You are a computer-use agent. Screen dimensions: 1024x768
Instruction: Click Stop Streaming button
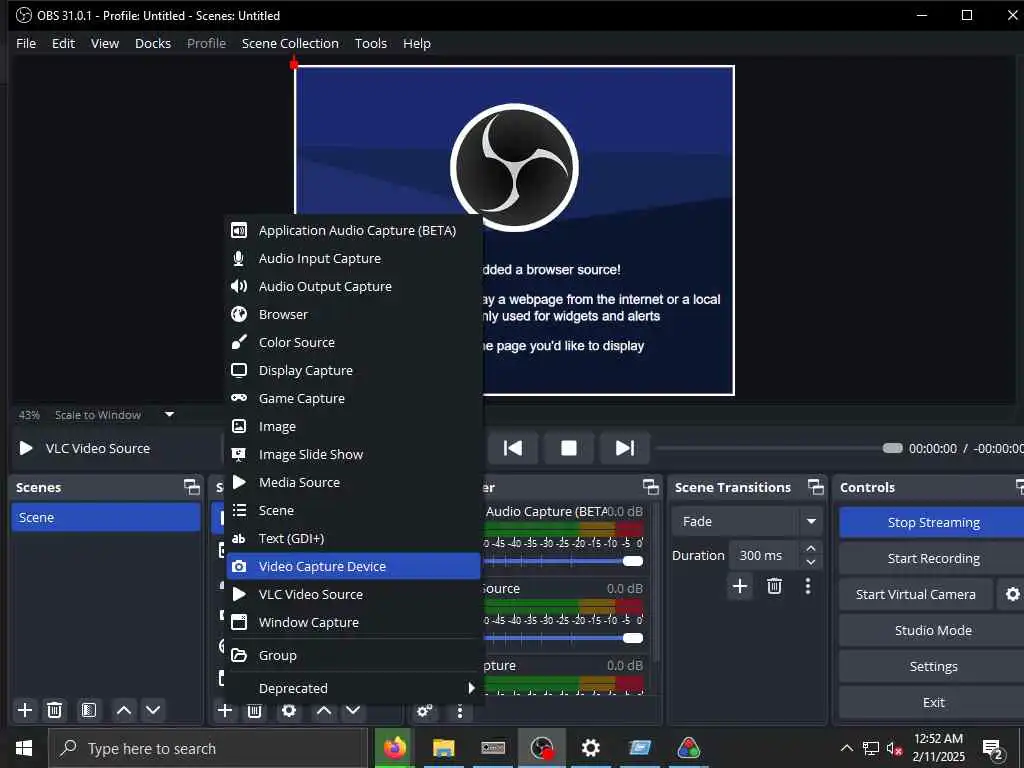click(x=933, y=522)
